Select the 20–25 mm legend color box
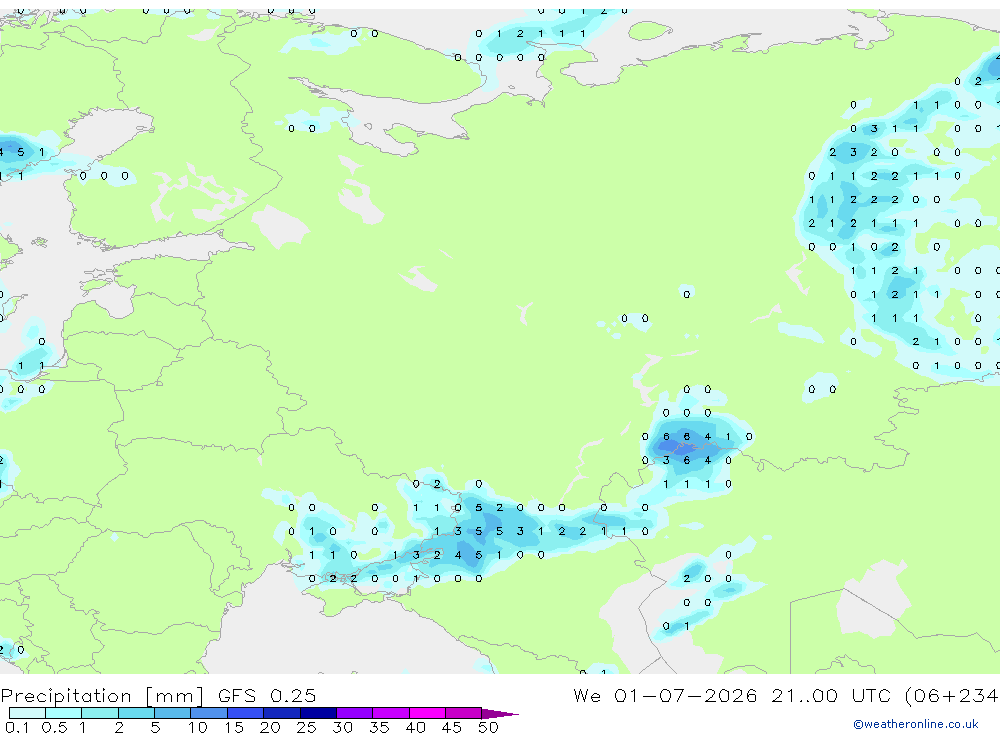1000x733 pixels. [x=282, y=713]
